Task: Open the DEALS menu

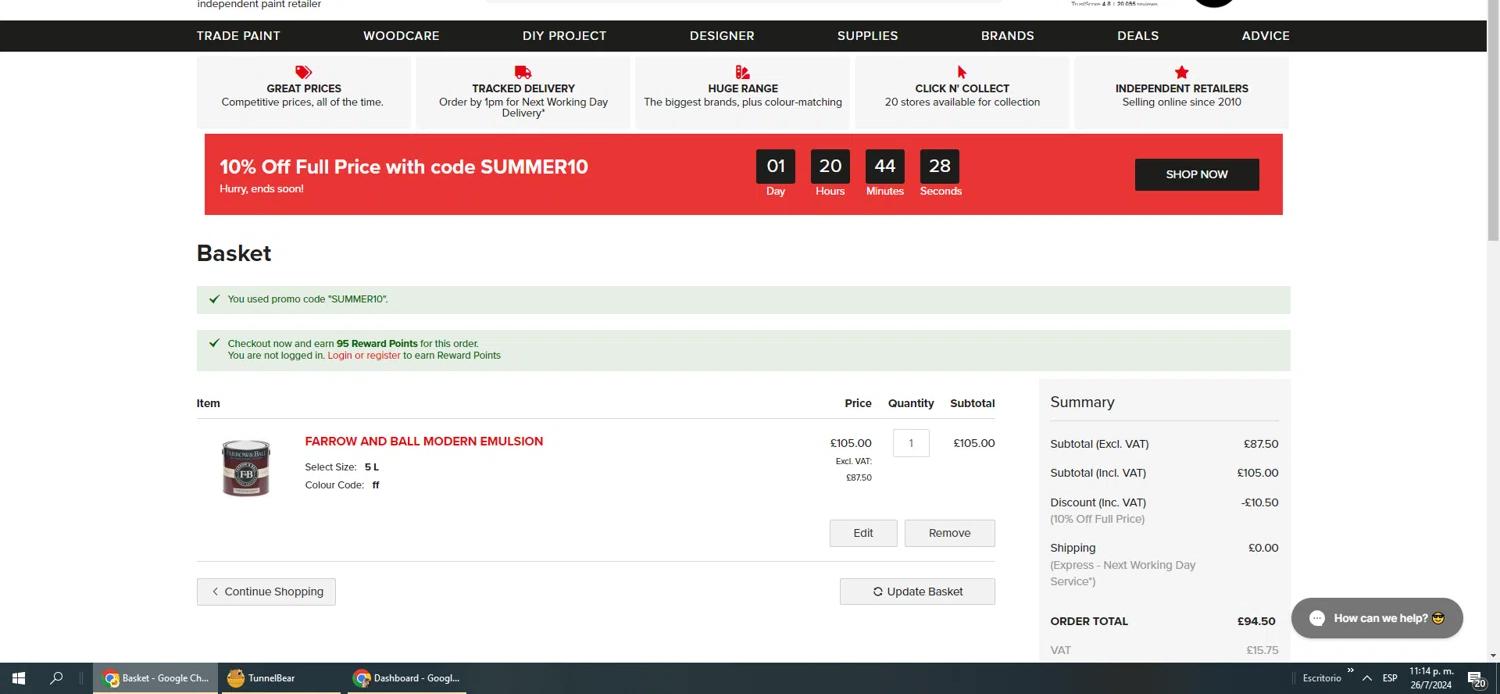Action: click(x=1138, y=36)
